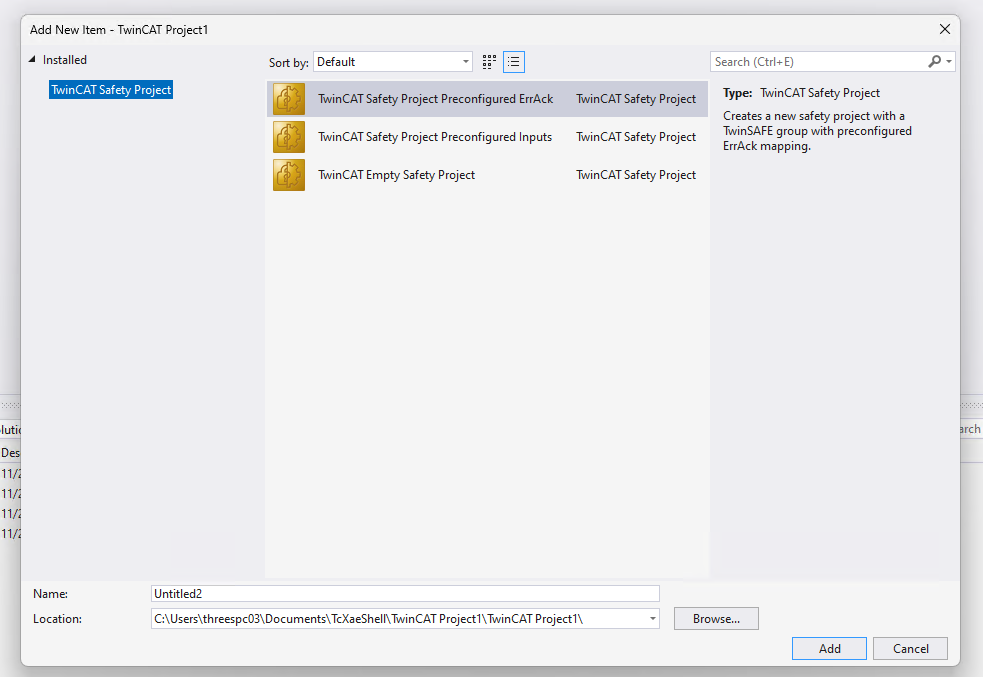Screen dimensions: 983x677
Task: Focus the Name field containing Untitled2
Action: coord(405,594)
